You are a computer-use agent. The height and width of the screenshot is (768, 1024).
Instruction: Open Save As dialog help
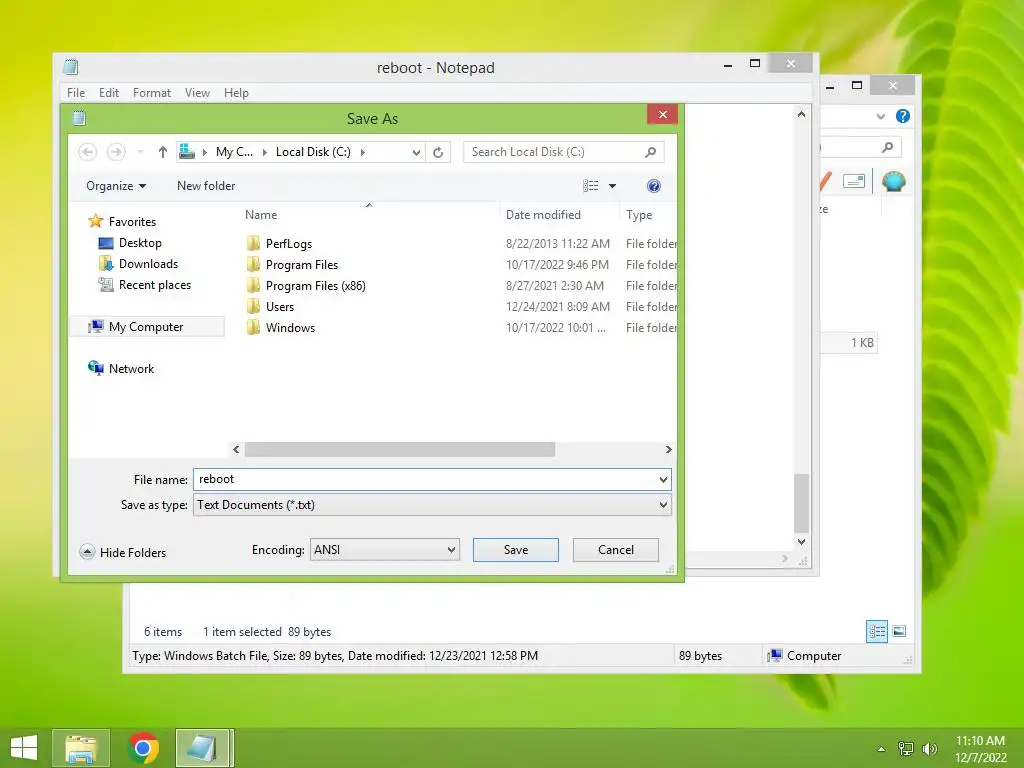point(653,186)
